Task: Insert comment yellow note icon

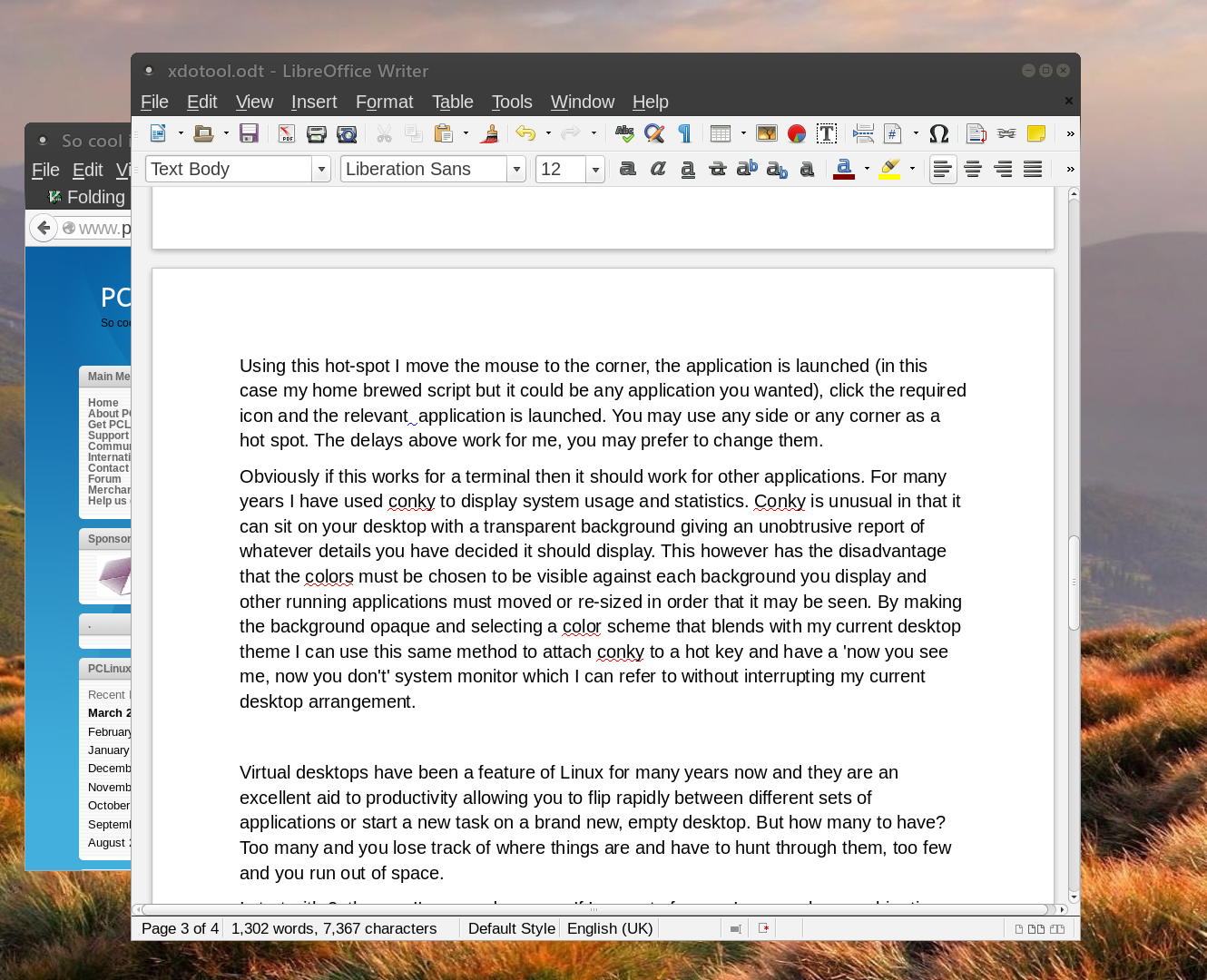Action: [1036, 133]
